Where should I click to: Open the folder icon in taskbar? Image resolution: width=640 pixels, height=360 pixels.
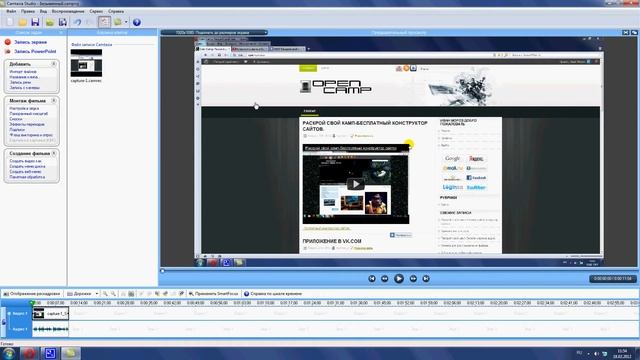[x=71, y=353]
